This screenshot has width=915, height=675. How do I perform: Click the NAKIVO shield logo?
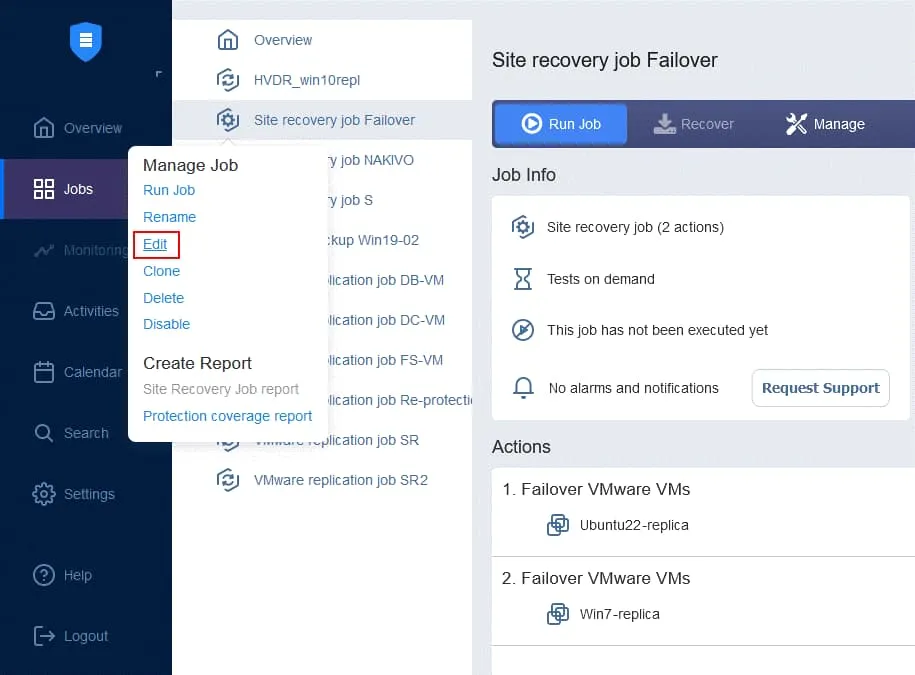(85, 42)
